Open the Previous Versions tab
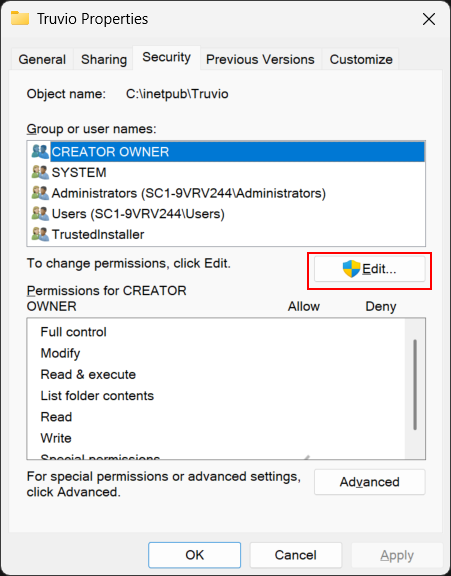 pos(260,59)
